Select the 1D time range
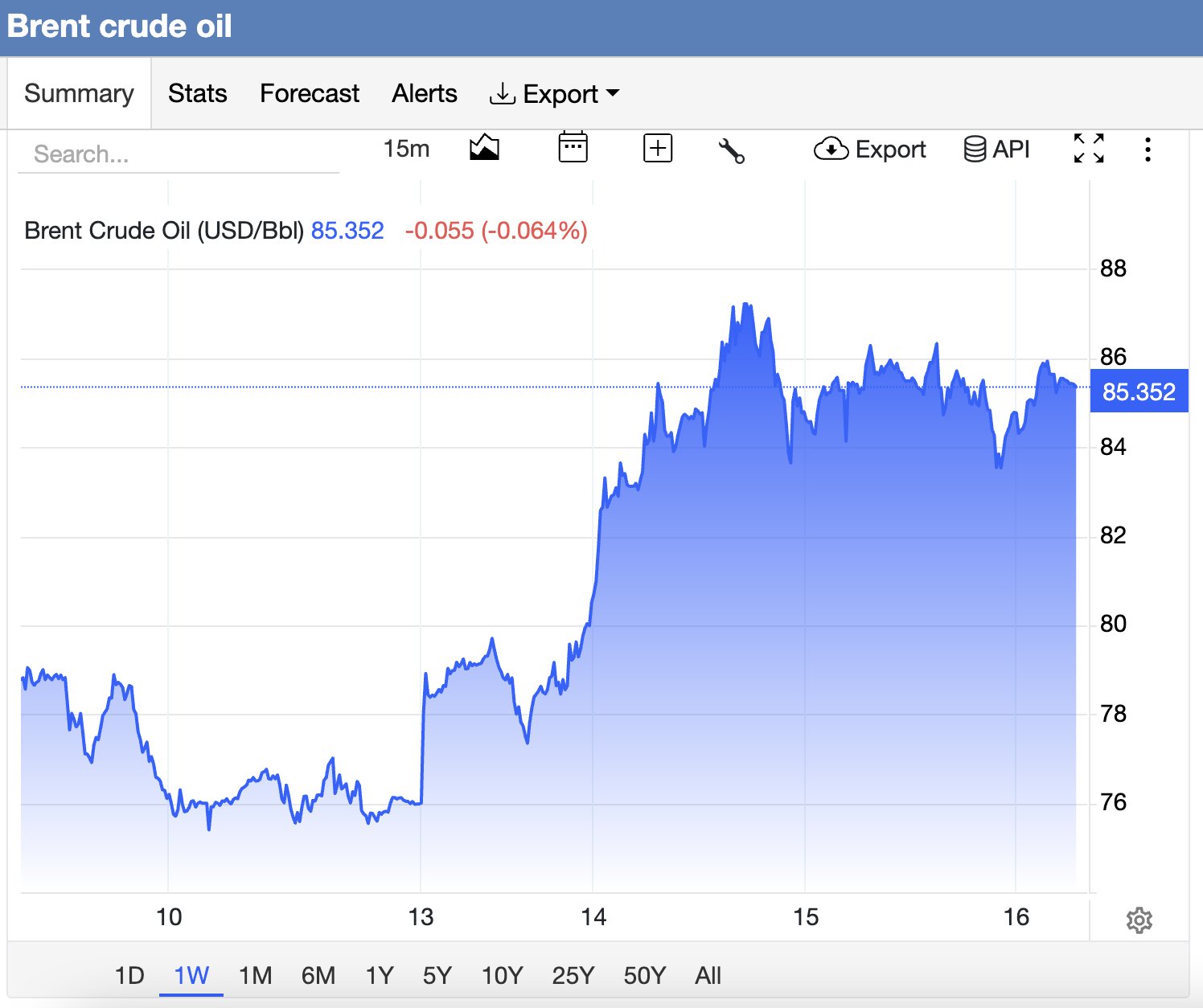 tap(129, 975)
